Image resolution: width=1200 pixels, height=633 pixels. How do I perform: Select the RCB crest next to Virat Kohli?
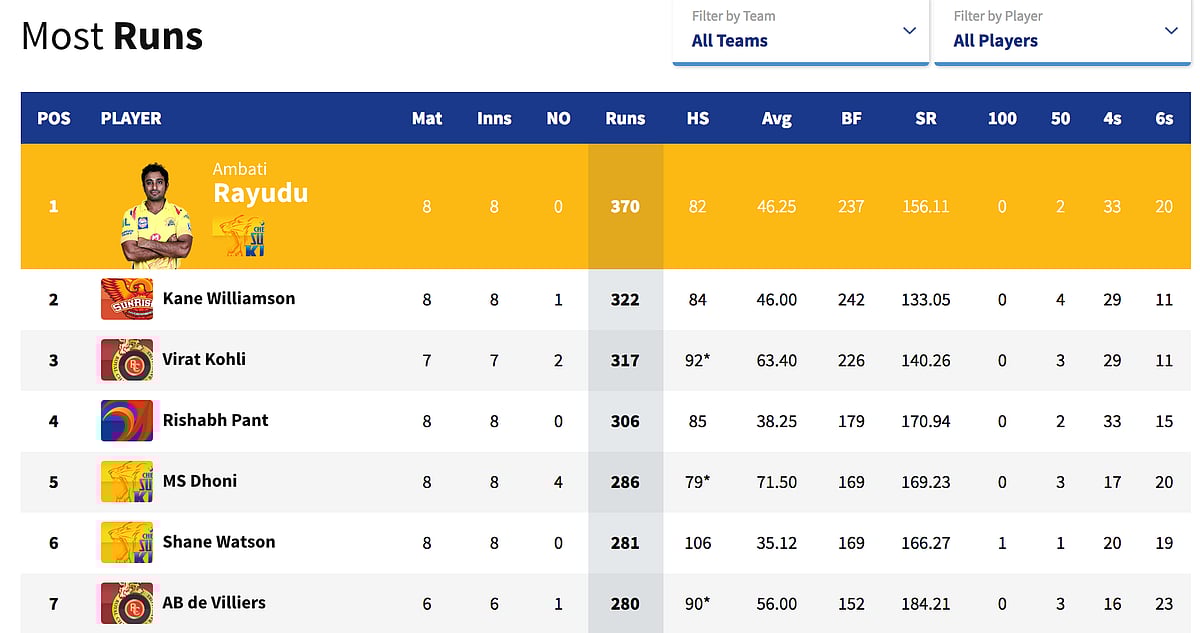tap(126, 360)
